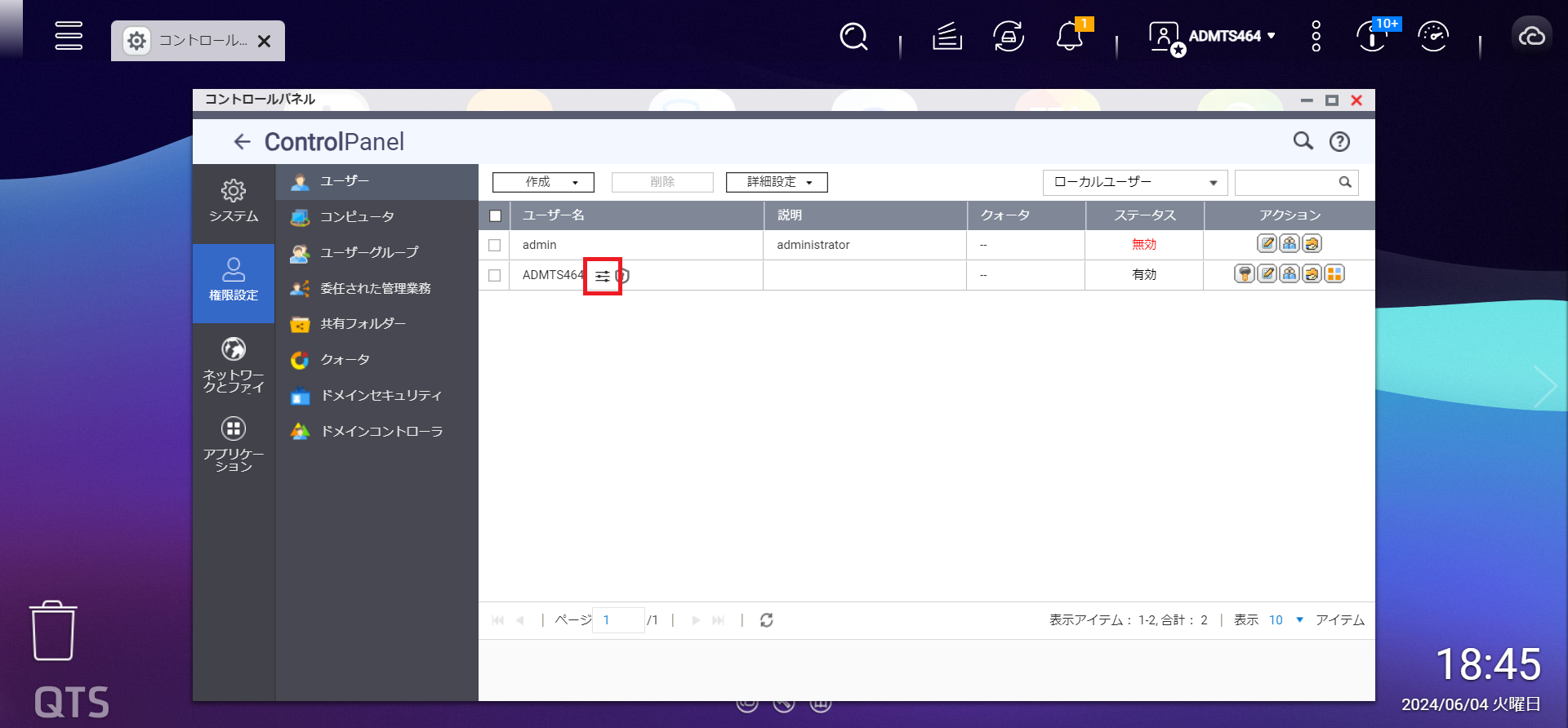Open the three-dot more options menu

(1316, 36)
